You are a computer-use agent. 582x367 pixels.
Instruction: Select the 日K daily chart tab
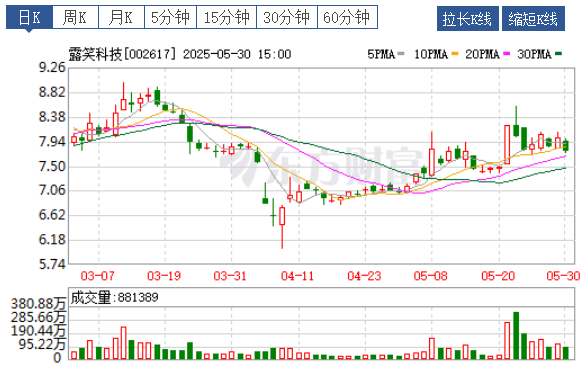click(x=29, y=17)
